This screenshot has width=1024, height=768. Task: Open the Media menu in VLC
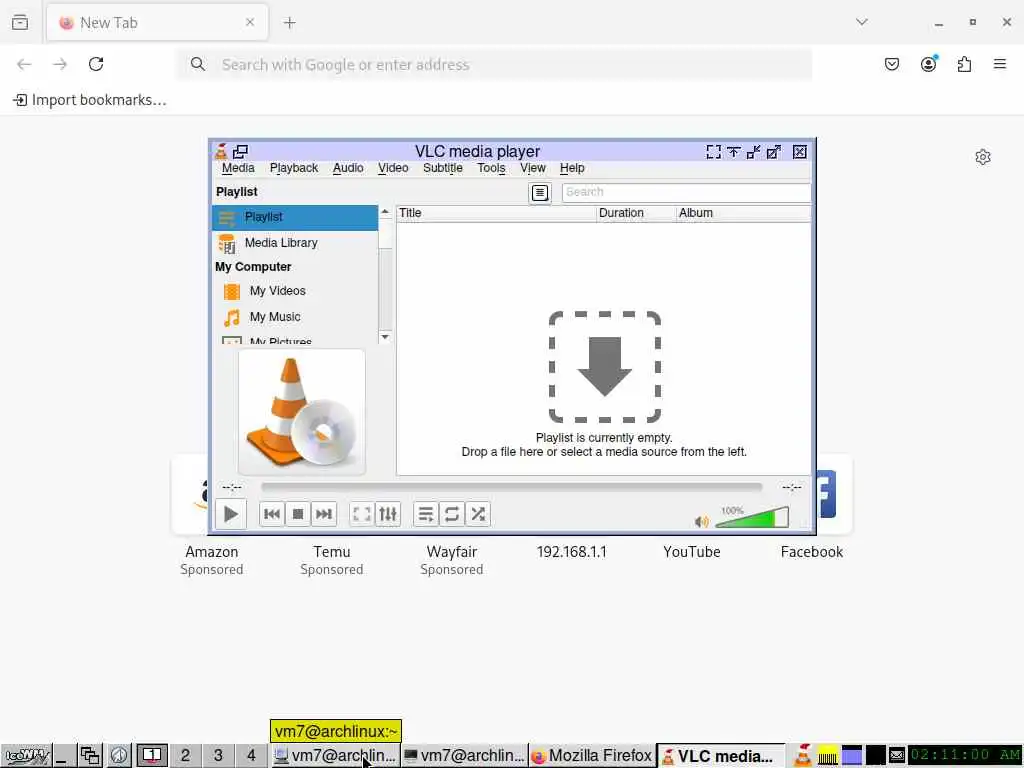(238, 168)
